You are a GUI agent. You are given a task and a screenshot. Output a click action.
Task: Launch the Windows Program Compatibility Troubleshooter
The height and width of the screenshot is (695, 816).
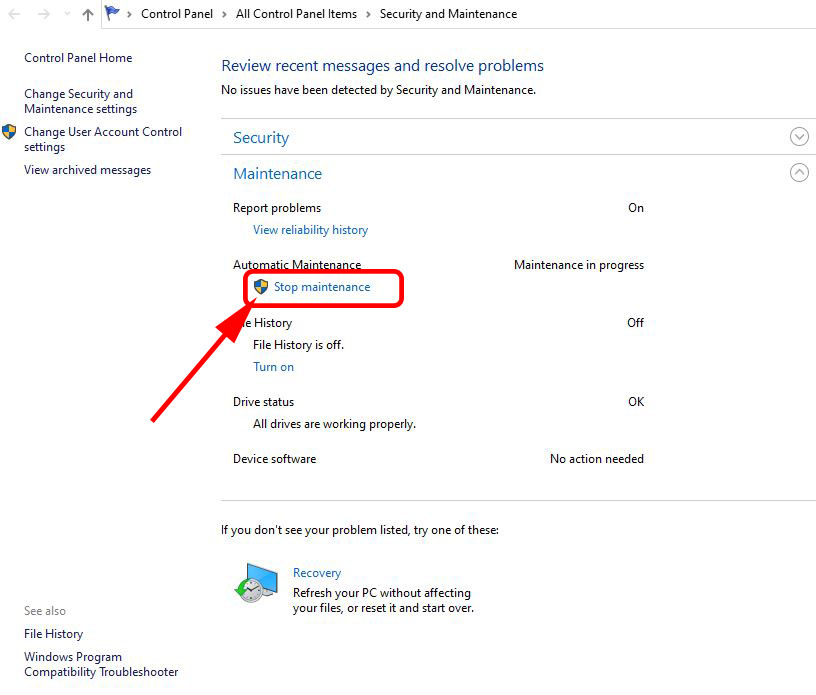pos(100,663)
